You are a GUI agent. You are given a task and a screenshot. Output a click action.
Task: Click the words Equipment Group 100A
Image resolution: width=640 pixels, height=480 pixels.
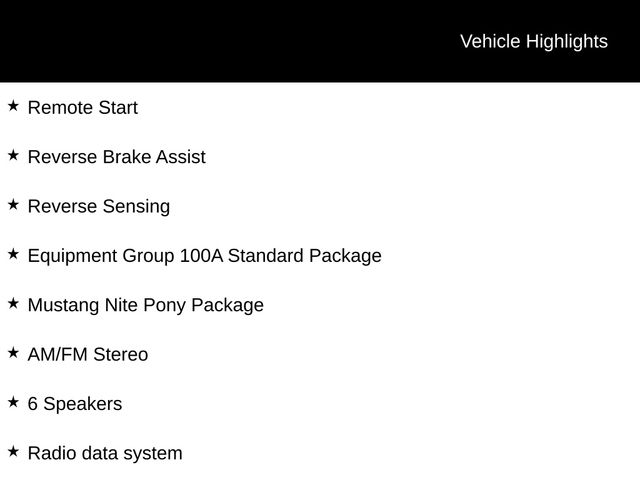[x=125, y=256]
